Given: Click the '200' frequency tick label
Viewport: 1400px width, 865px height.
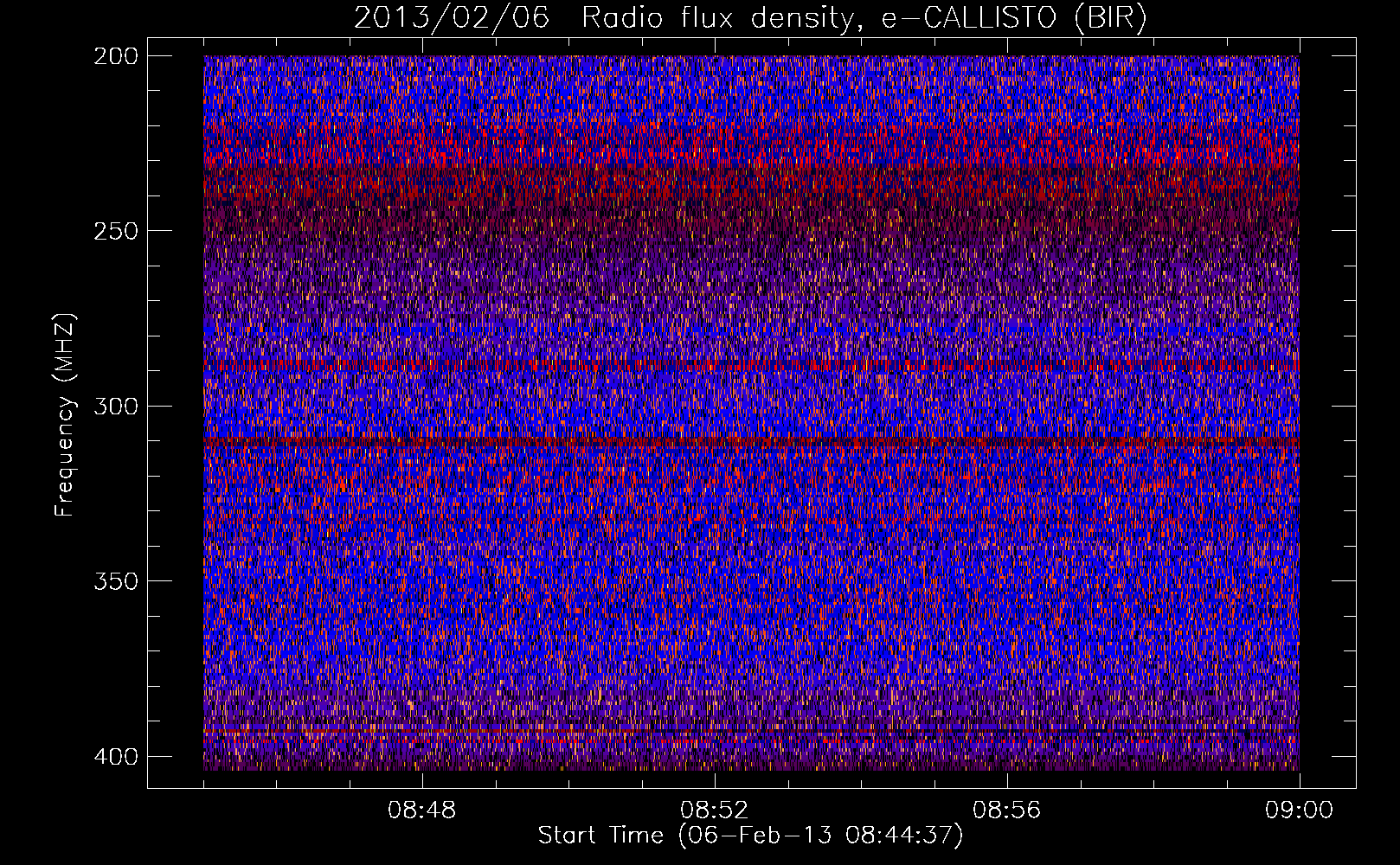Looking at the screenshot, I should click(x=115, y=56).
